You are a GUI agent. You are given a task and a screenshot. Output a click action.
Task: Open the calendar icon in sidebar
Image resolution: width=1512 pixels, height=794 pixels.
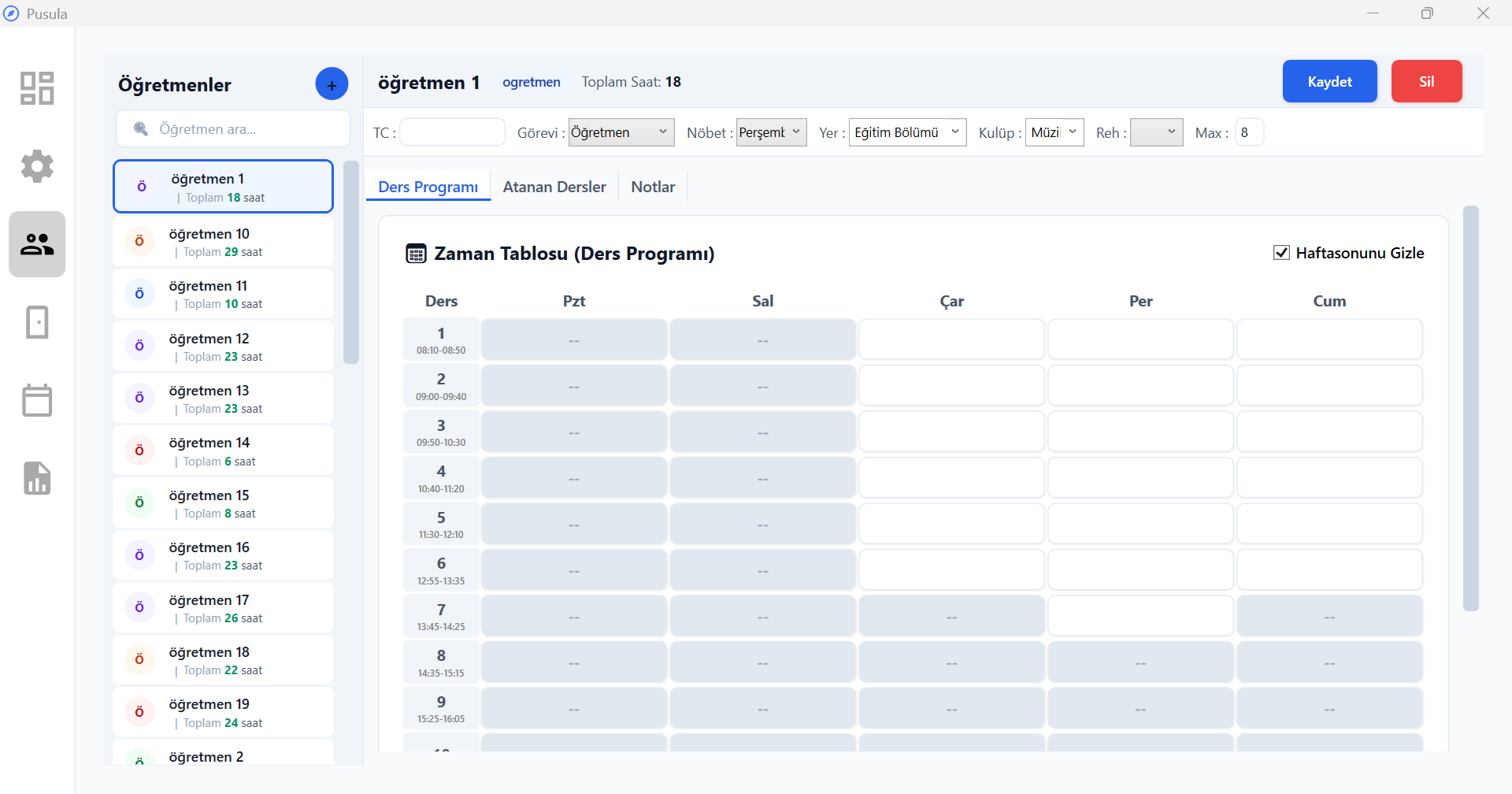37,400
